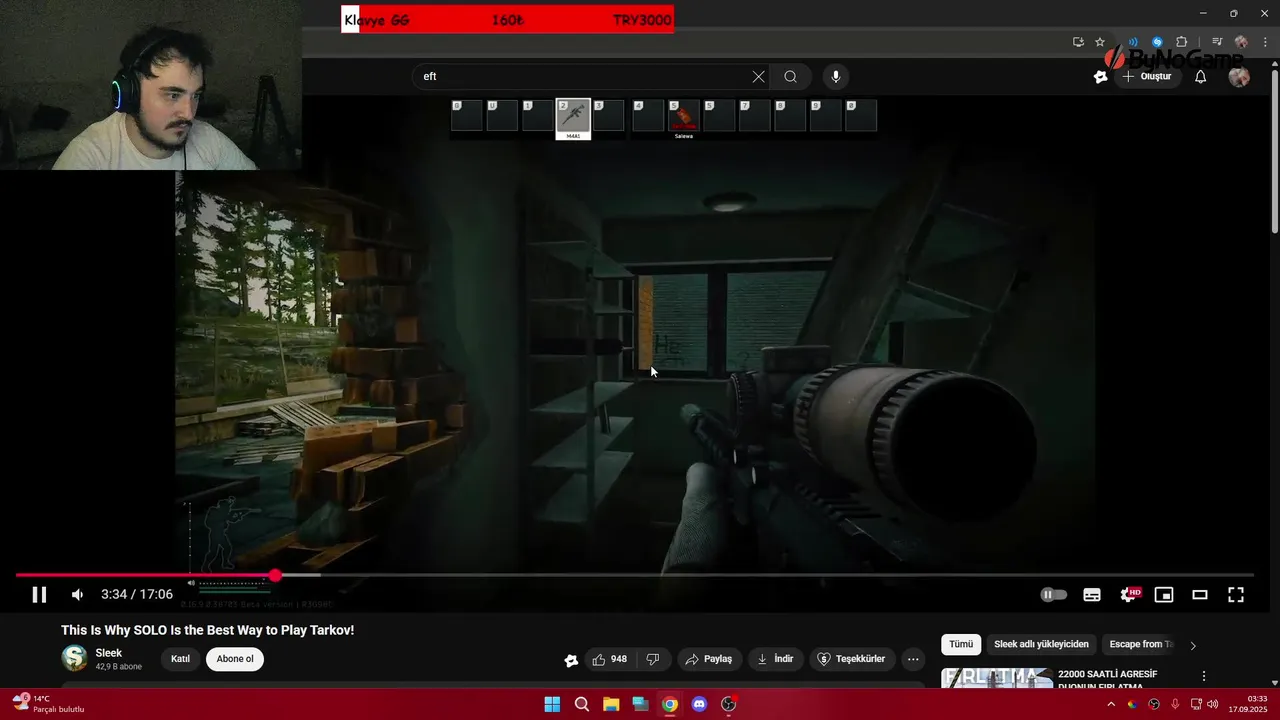The height and width of the screenshot is (720, 1280).
Task: Open Discord from the taskbar
Action: tap(699, 704)
